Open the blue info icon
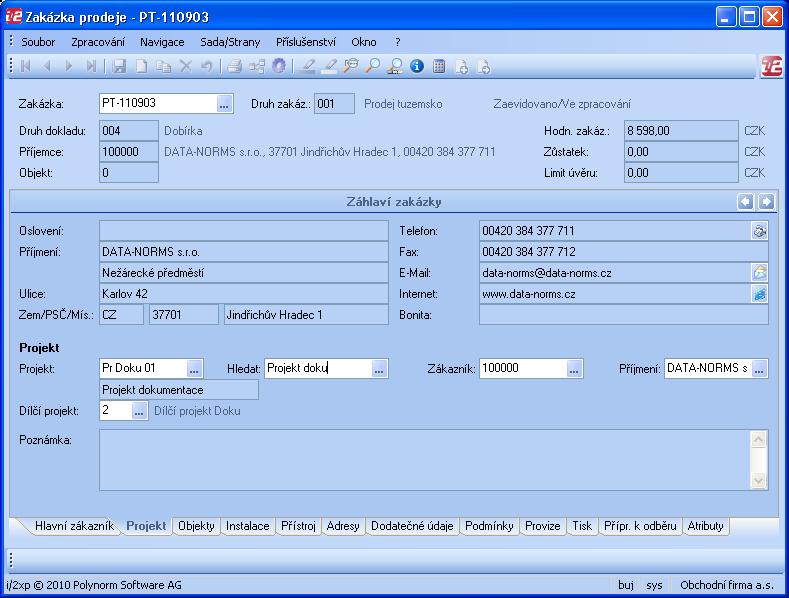789x598 pixels. 417,66
